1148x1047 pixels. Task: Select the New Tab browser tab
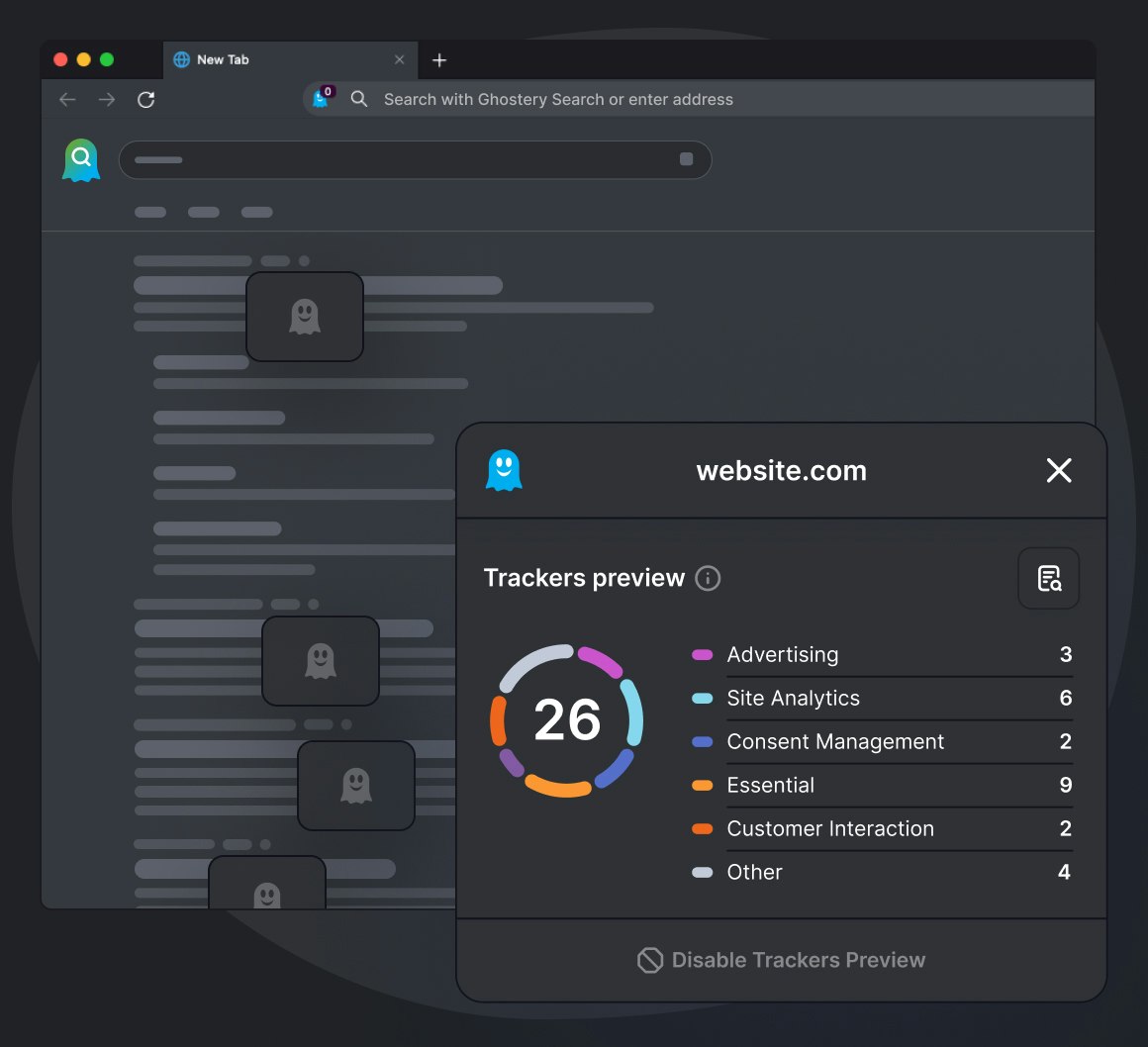coord(290,59)
